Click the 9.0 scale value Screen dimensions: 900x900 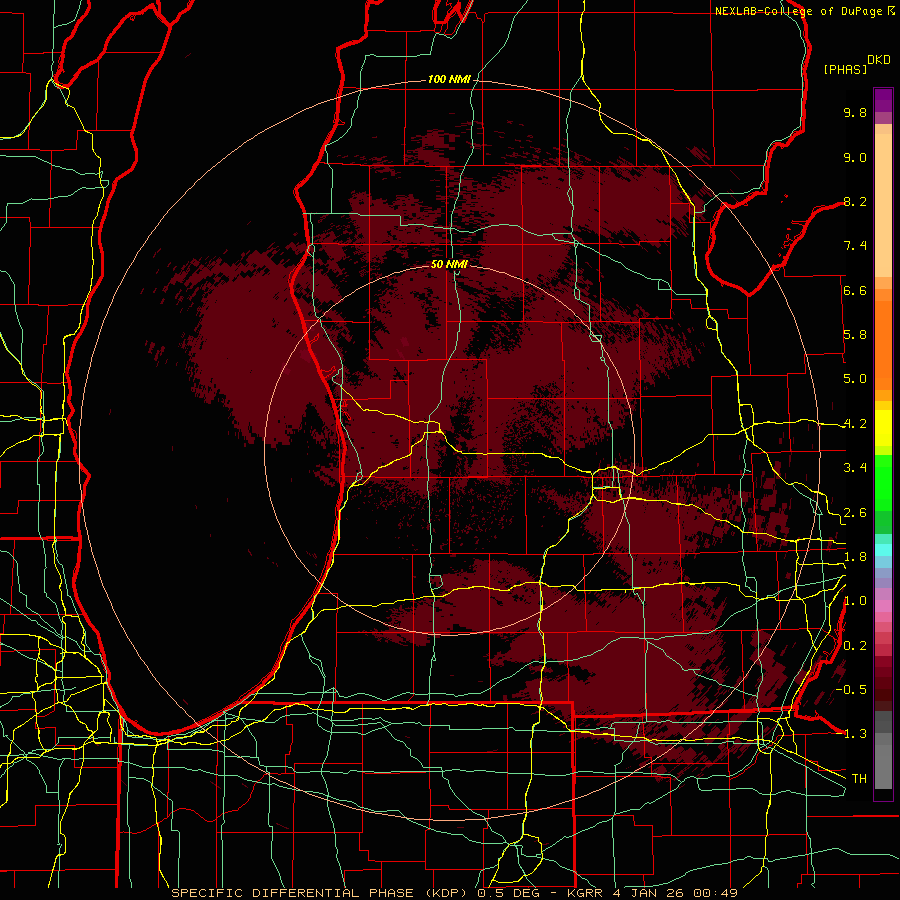click(x=855, y=157)
